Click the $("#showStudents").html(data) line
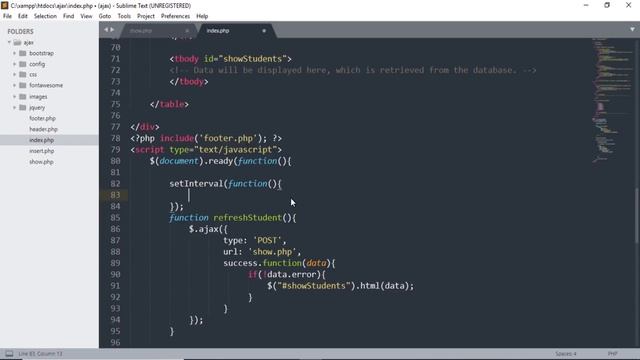This screenshot has height=360, width=640. click(340, 286)
